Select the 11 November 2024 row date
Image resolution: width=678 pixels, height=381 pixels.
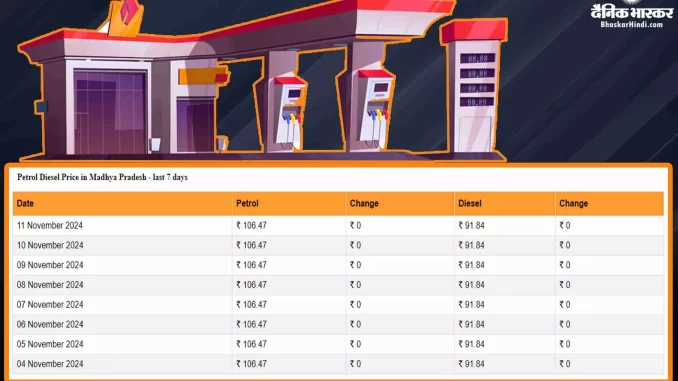coord(50,225)
